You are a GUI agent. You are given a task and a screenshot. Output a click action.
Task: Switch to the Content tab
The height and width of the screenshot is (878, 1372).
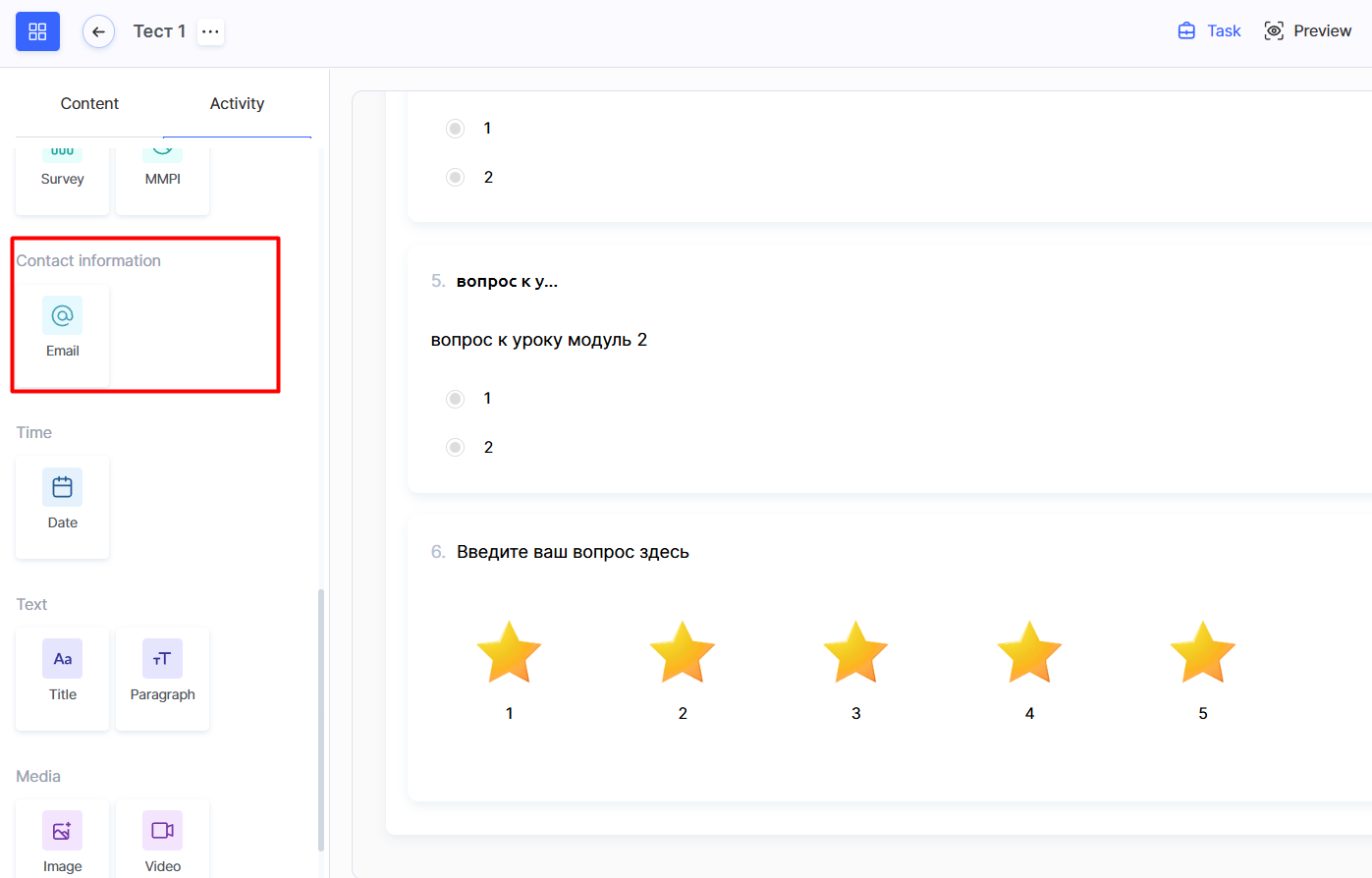click(x=89, y=103)
